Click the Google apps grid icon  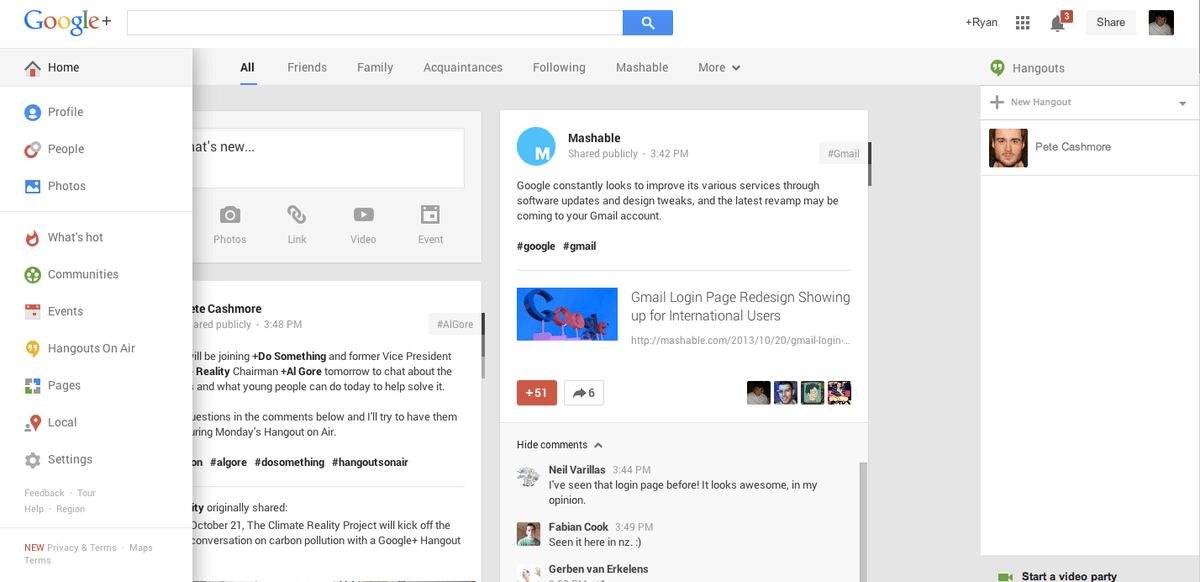[x=1022, y=23]
